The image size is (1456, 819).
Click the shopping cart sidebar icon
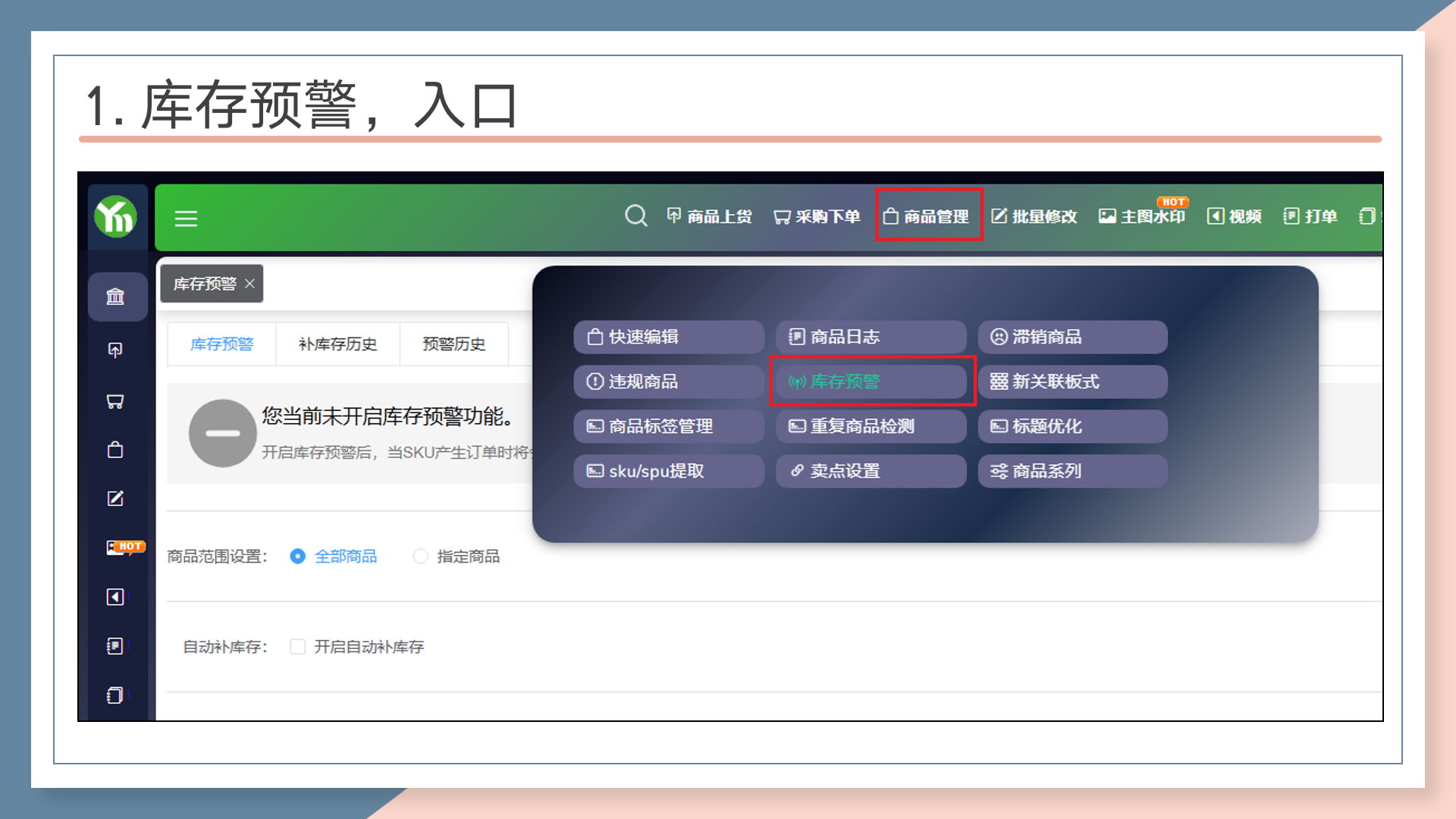pyautogui.click(x=115, y=401)
